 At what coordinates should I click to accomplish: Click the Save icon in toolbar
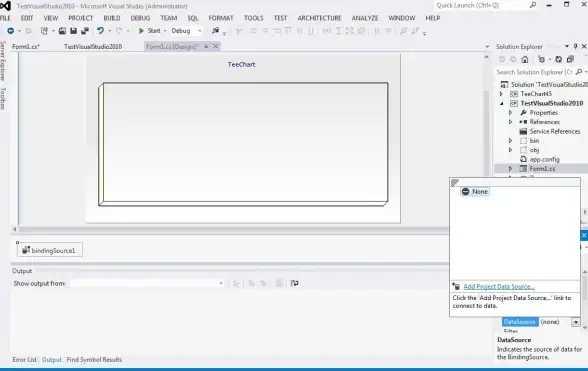pos(74,31)
